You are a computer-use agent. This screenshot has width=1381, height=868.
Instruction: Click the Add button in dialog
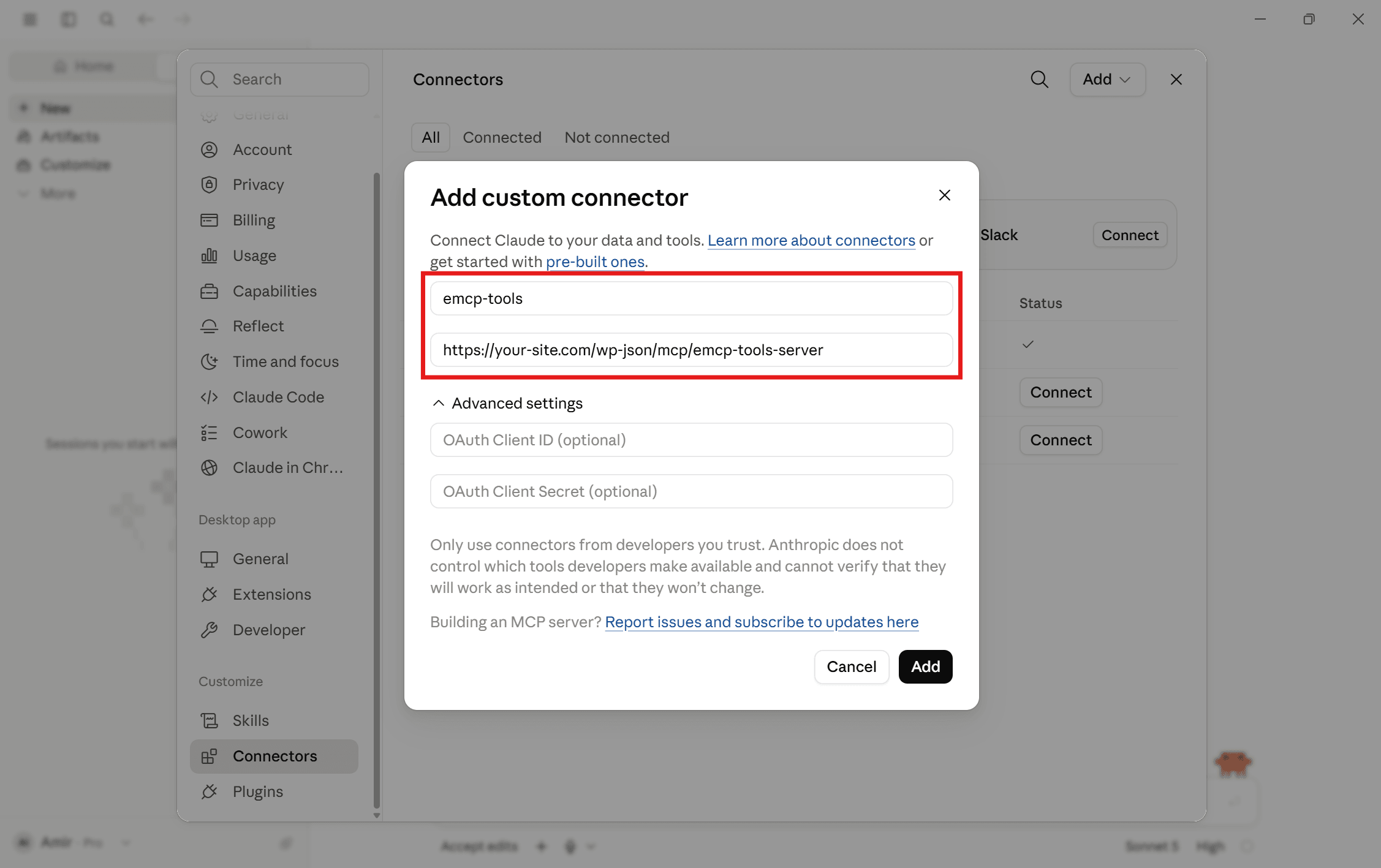925,666
